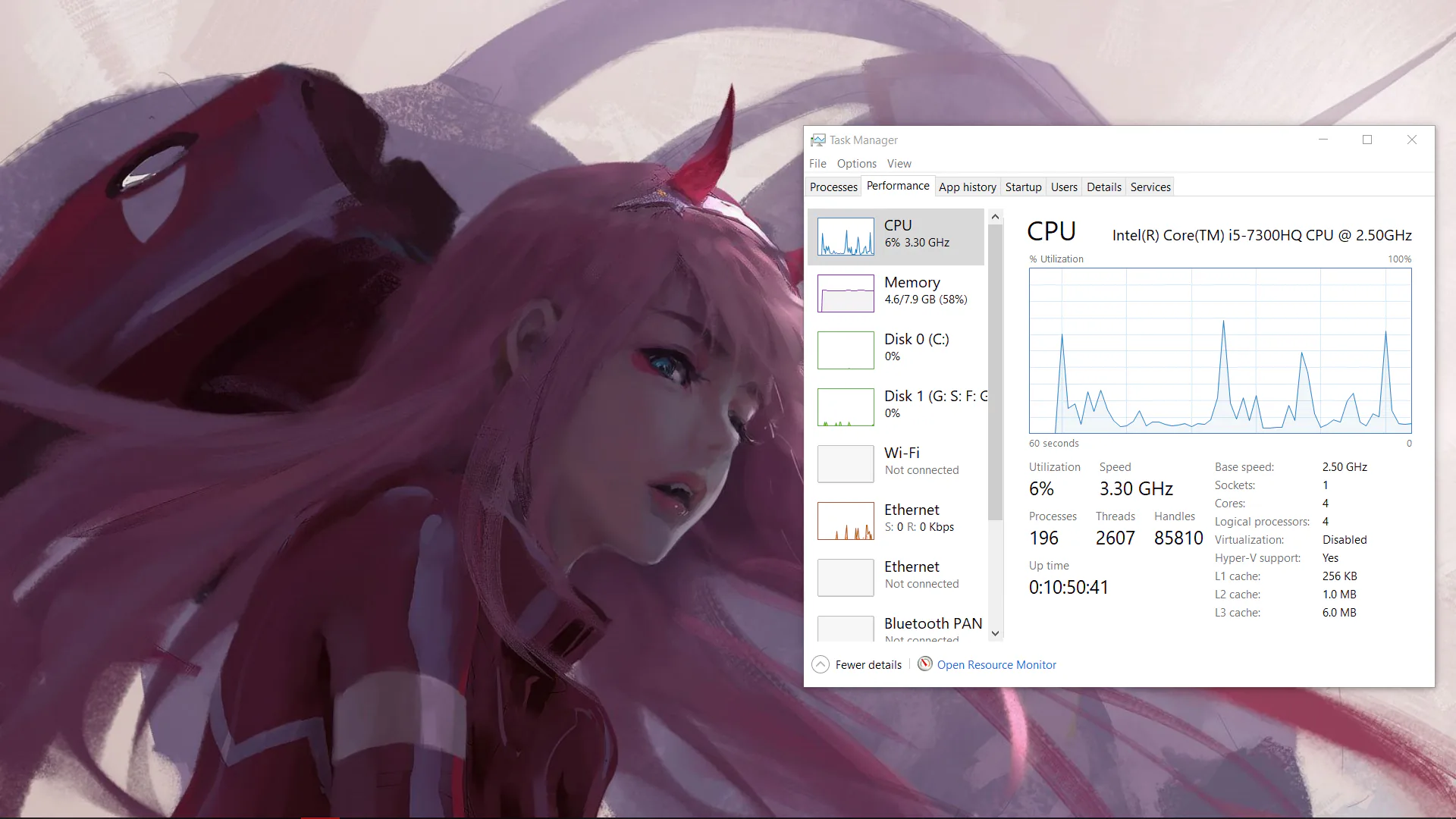Screen dimensions: 1456x819
Task: Open the File menu
Action: pos(817,164)
